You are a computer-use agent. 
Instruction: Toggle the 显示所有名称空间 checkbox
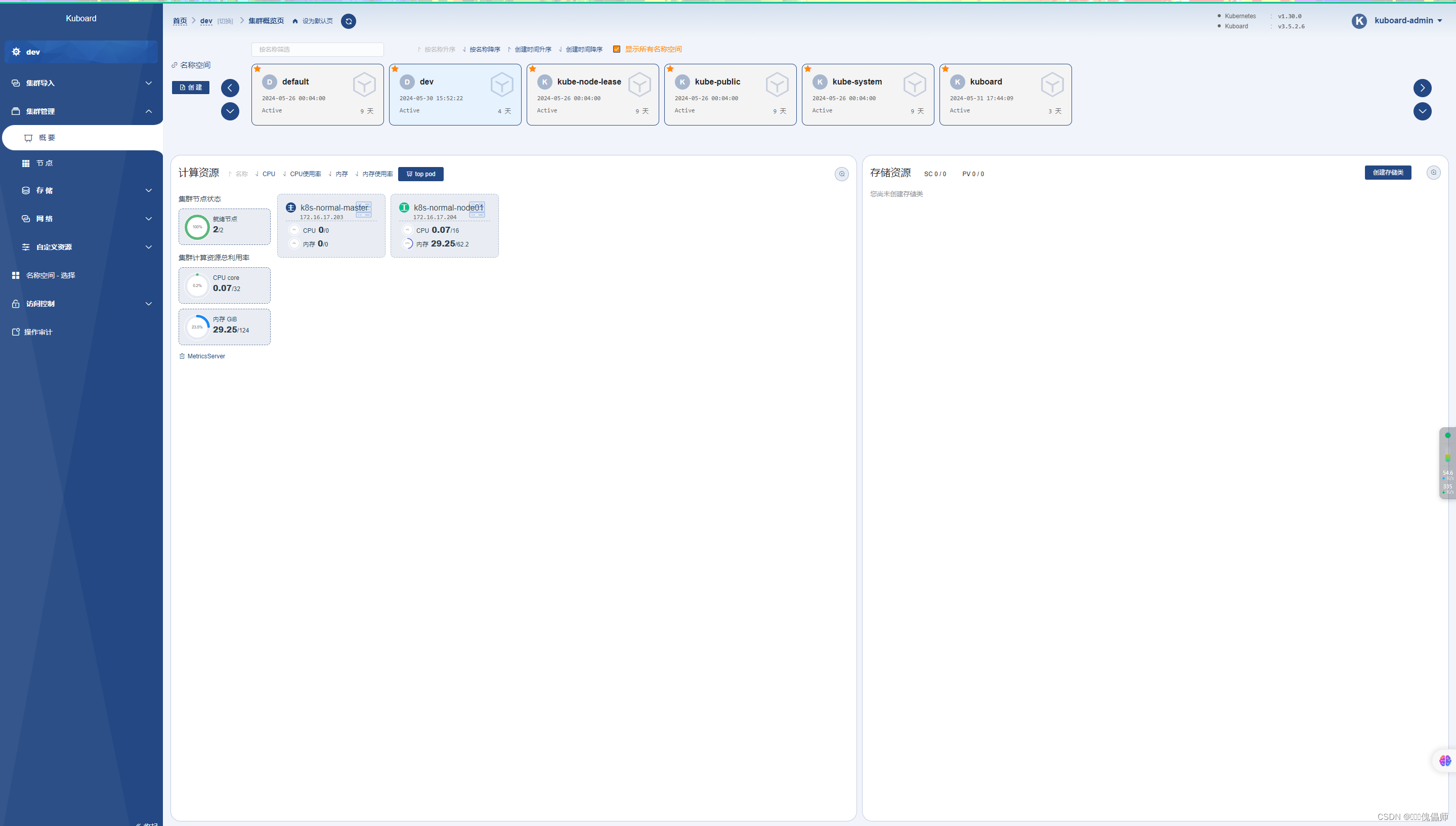pos(616,50)
